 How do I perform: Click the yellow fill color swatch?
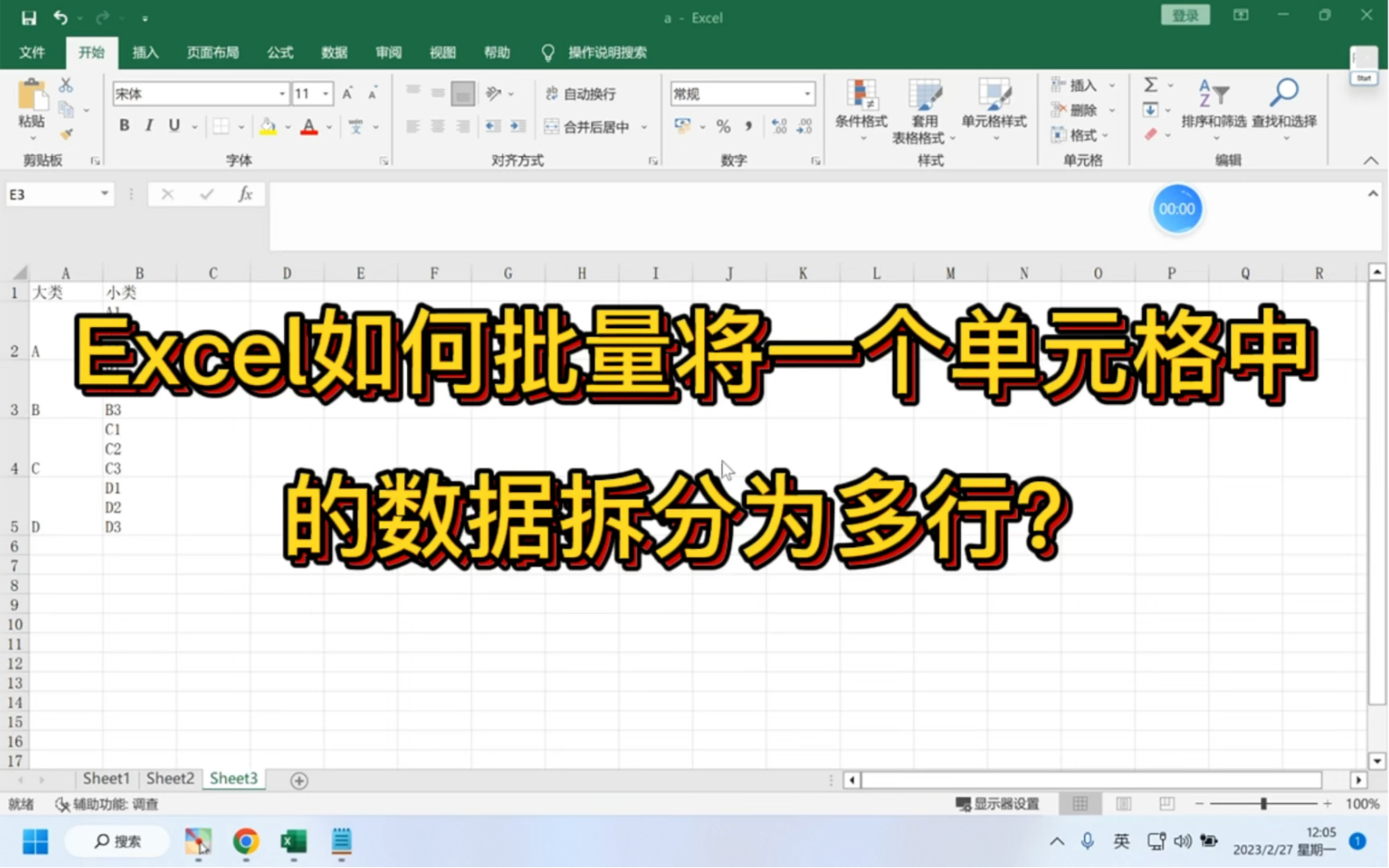tap(267, 127)
